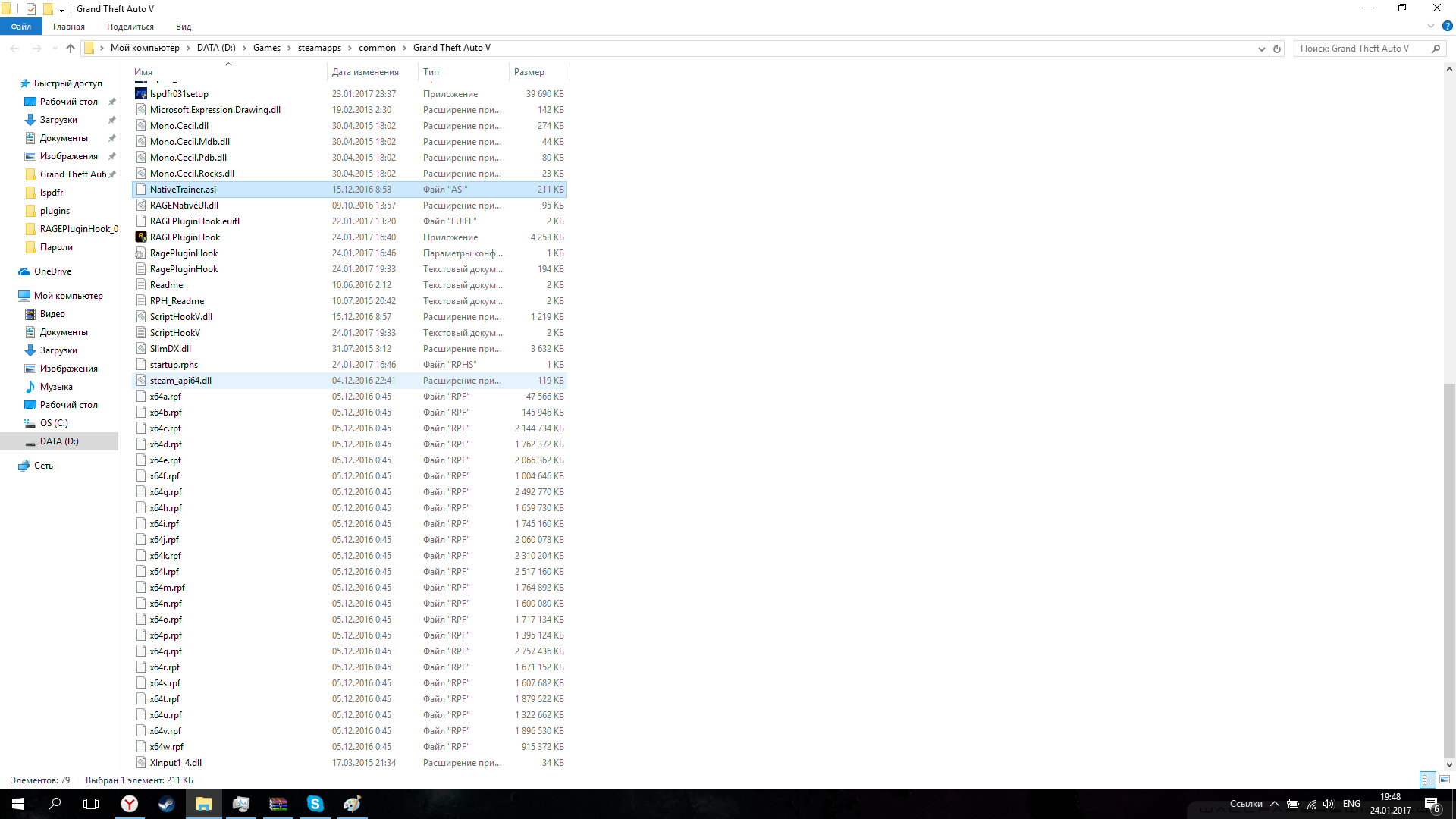Expand the ribbon with the chevron

(1431, 26)
